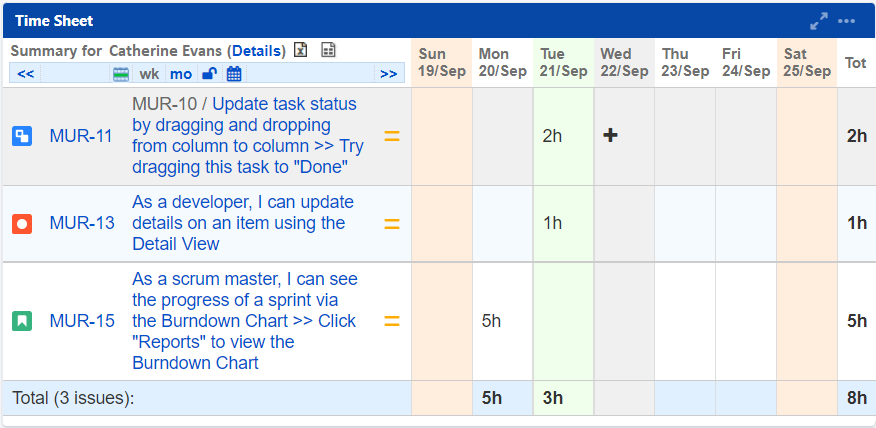Toggle the padlock lock icon

click(209, 73)
